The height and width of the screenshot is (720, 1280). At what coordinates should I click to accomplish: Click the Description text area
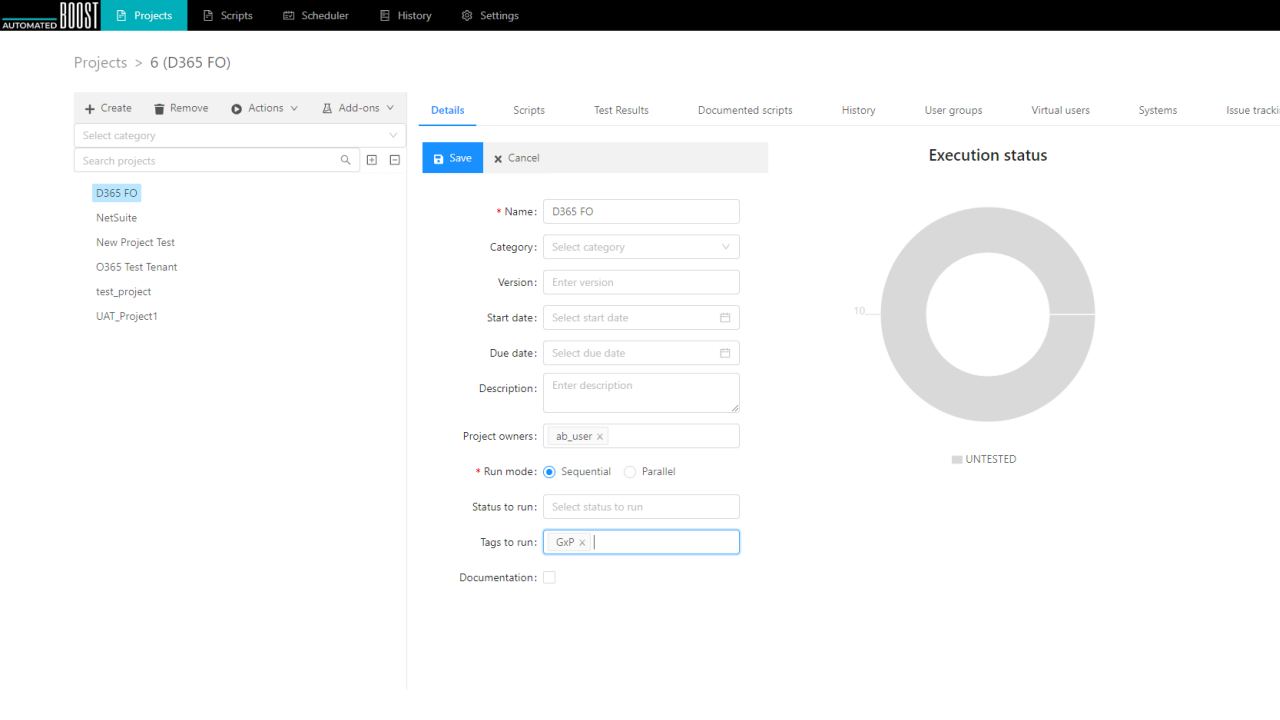(x=641, y=393)
